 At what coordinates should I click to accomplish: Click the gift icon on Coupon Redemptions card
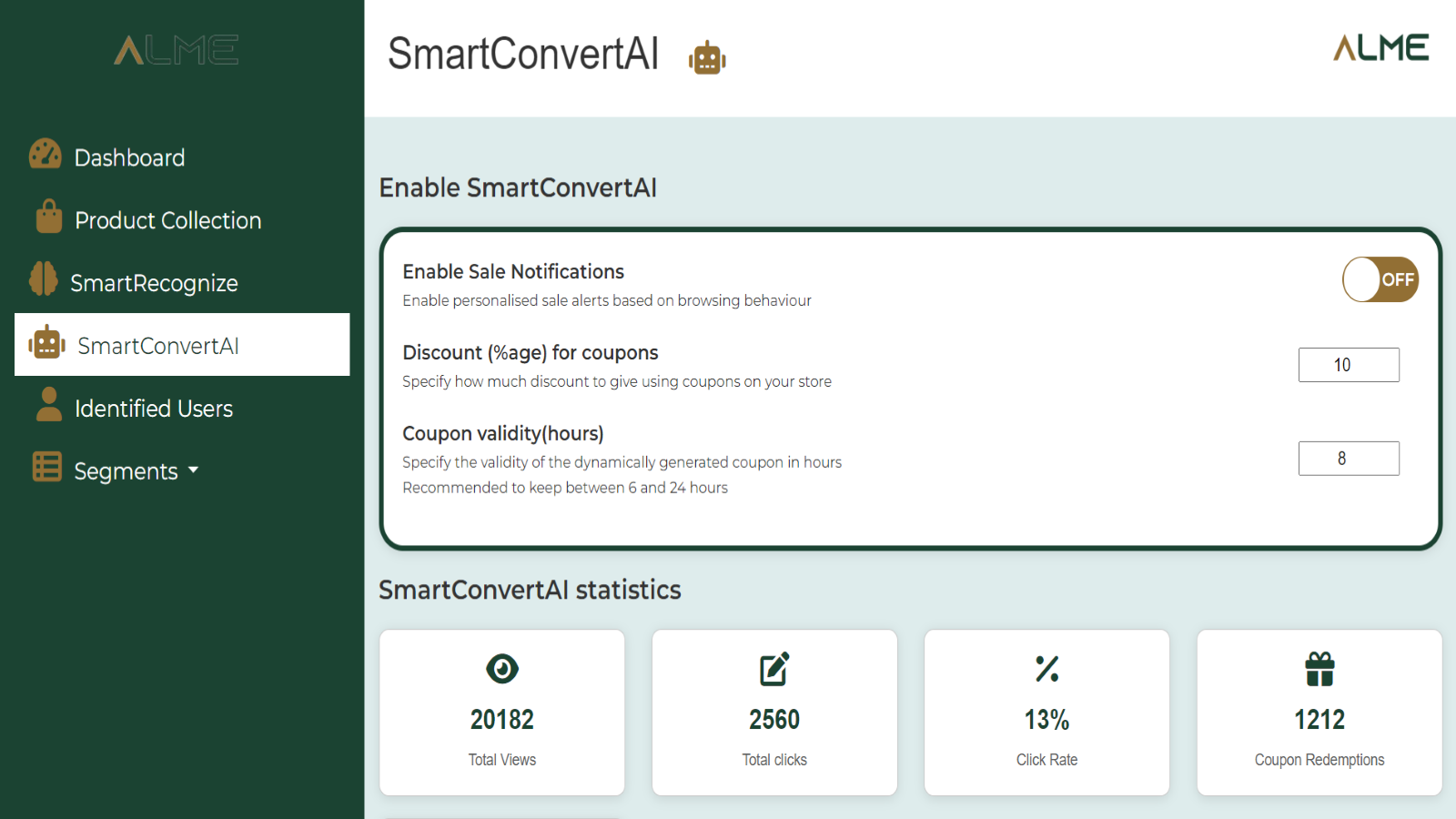click(1319, 669)
